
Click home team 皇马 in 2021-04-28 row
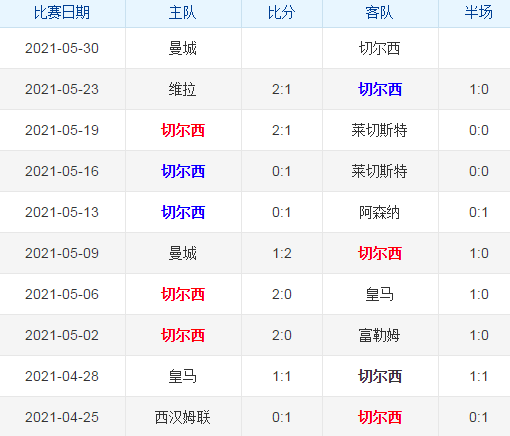[183, 376]
